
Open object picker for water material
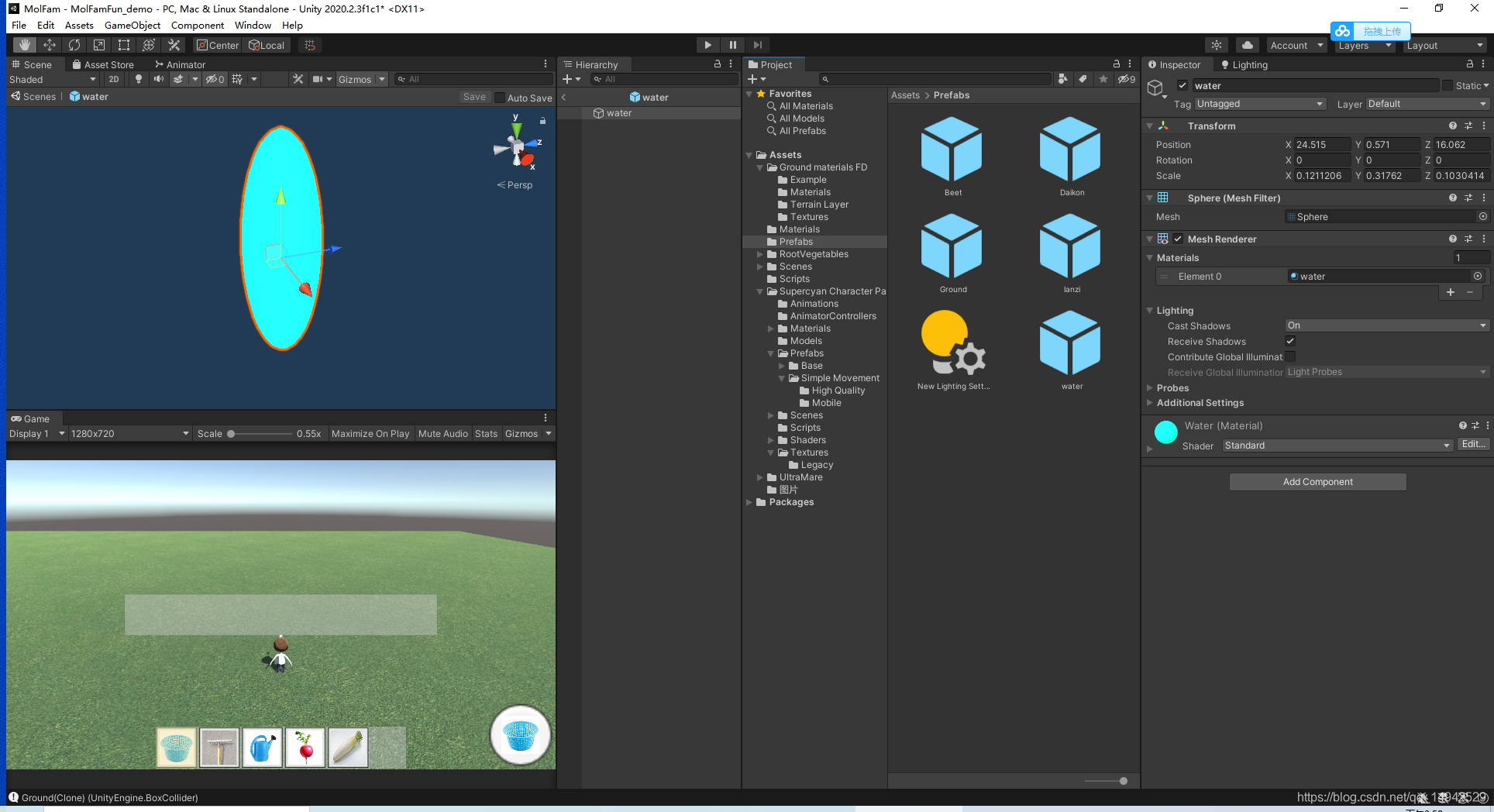tap(1478, 276)
